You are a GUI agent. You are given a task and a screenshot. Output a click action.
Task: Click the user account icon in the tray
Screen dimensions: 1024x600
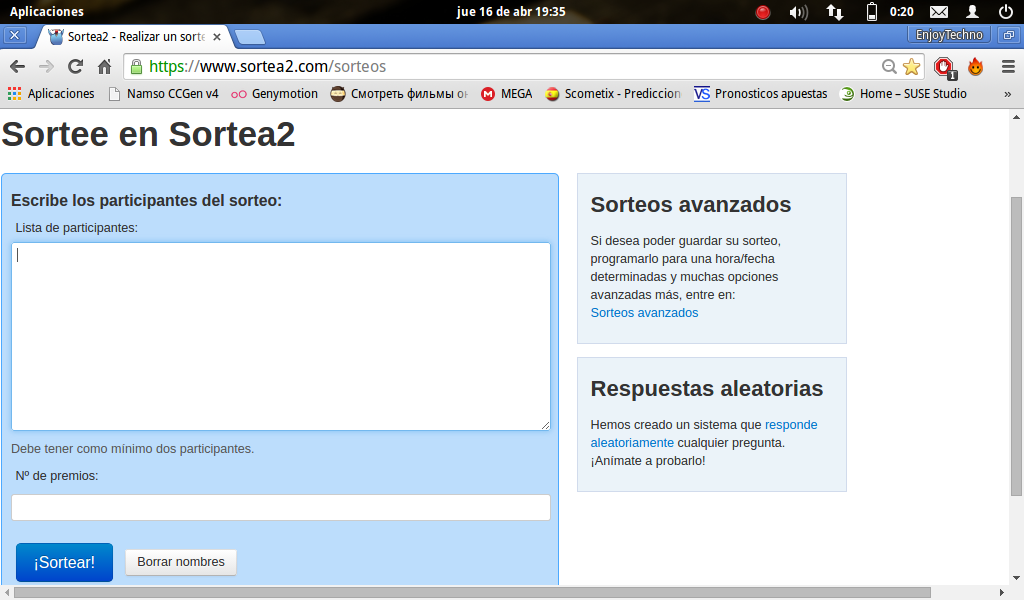[x=971, y=11]
